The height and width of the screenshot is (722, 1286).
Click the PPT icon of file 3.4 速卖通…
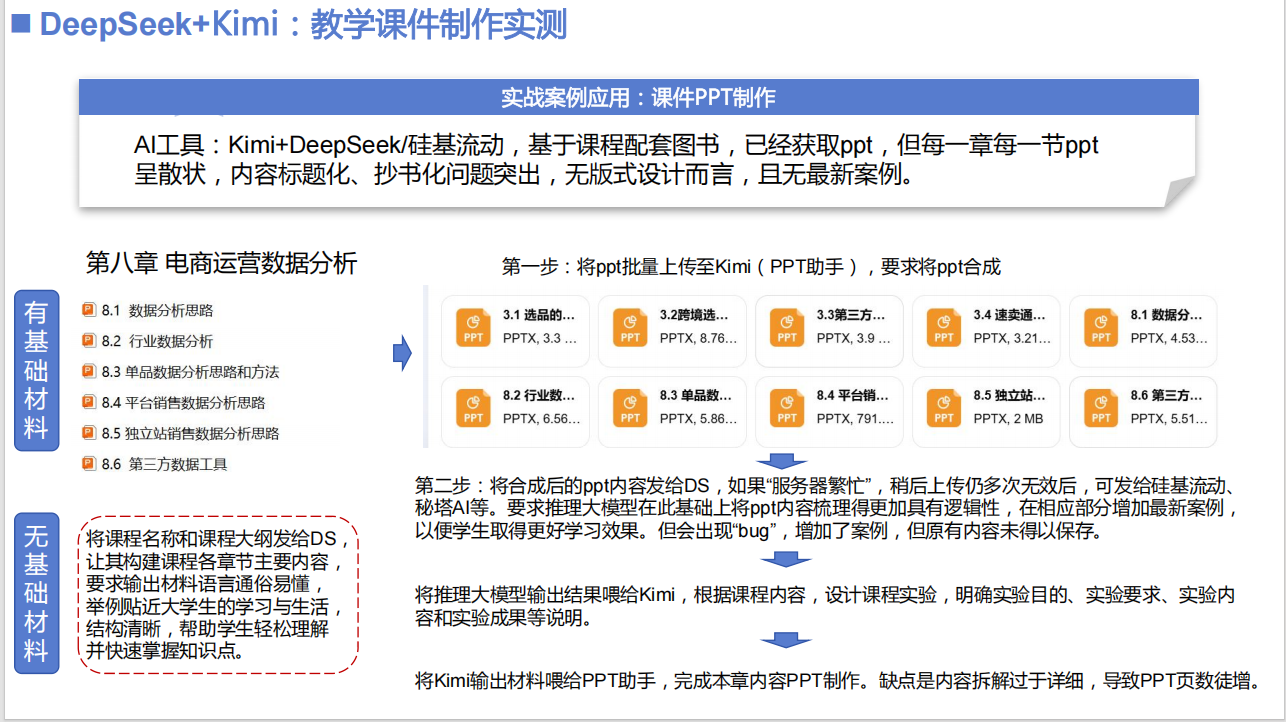pos(944,327)
